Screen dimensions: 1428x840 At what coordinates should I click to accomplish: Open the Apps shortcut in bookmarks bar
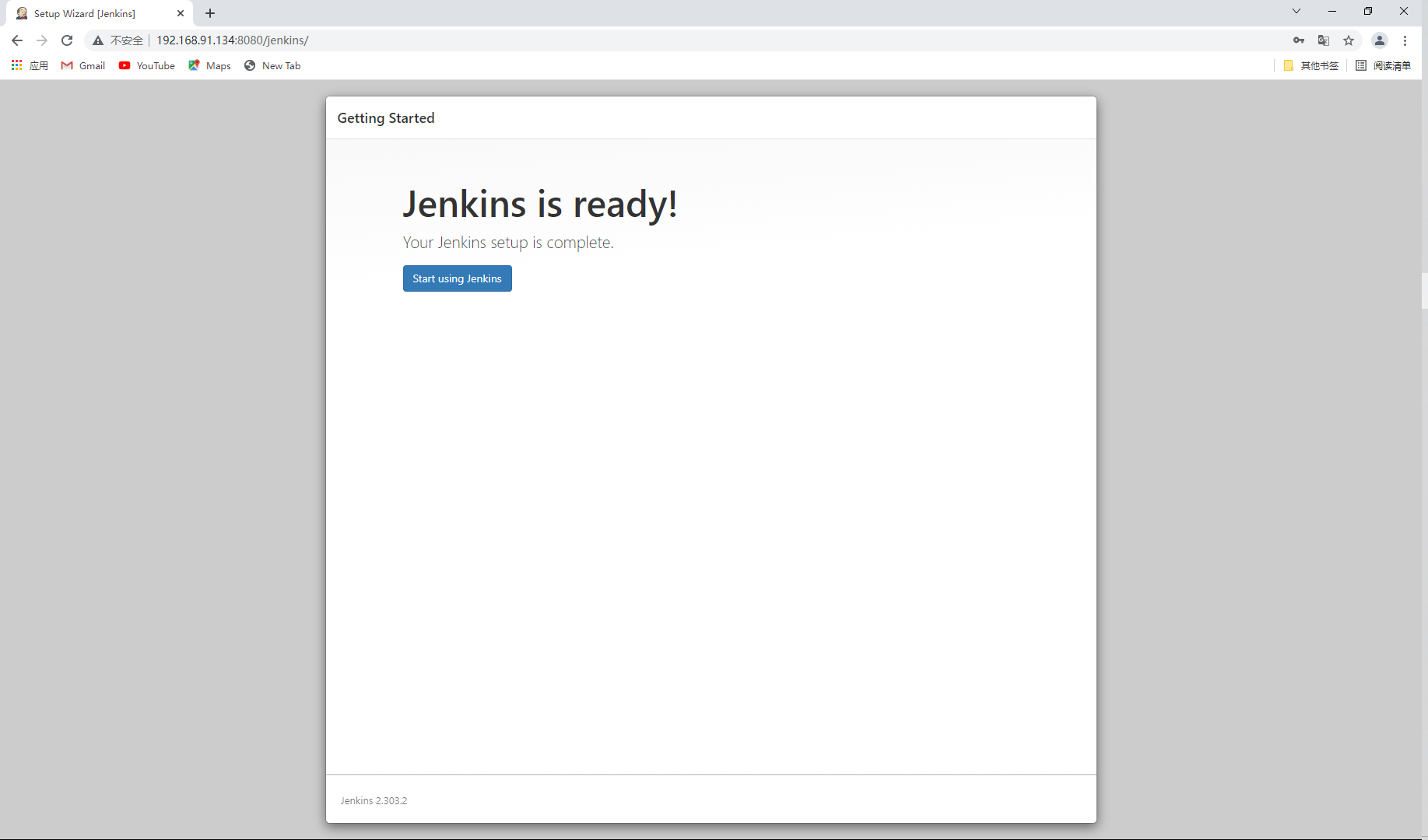click(30, 65)
